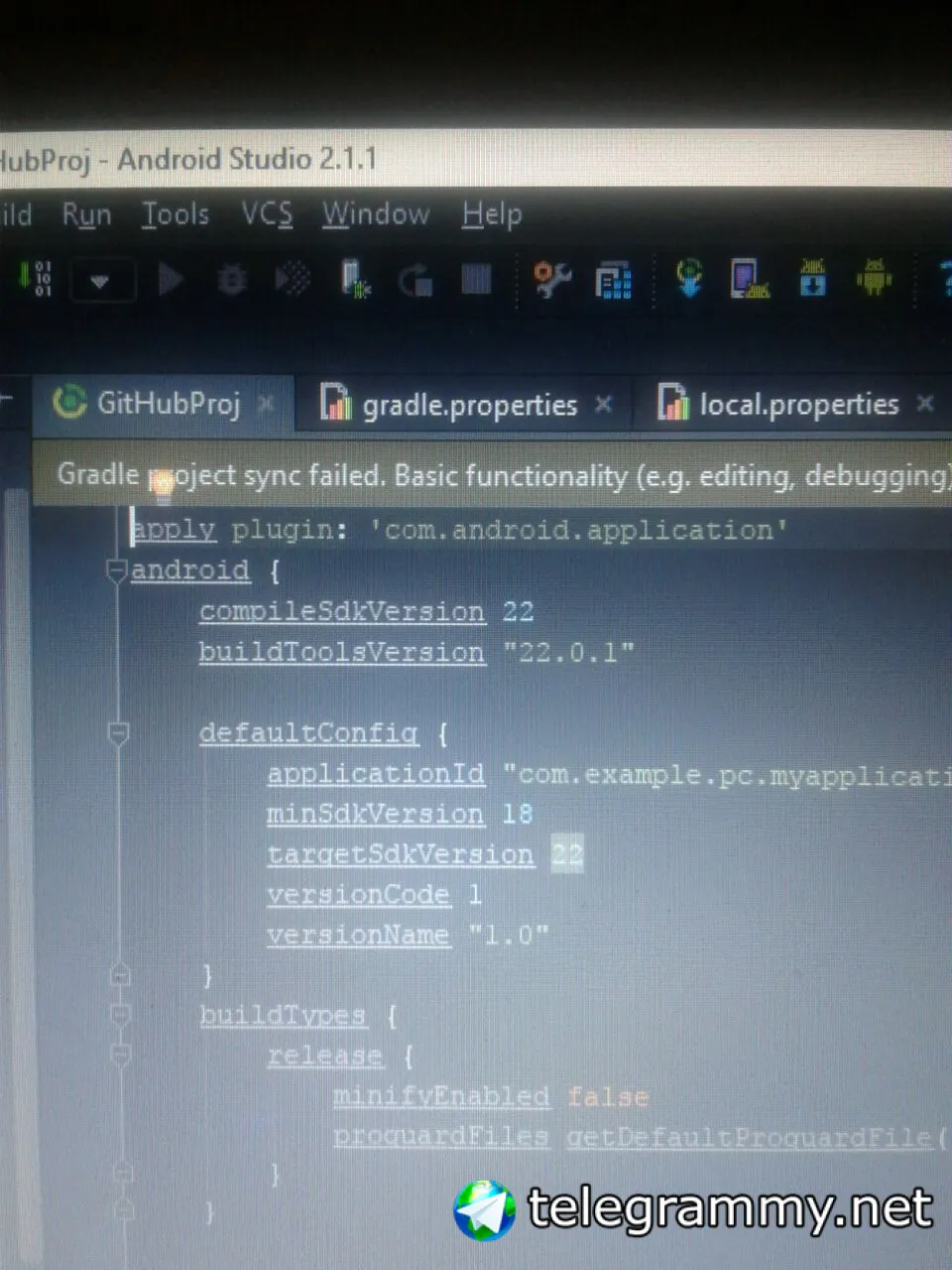Click the green Run play icon

pyautogui.click(x=171, y=280)
